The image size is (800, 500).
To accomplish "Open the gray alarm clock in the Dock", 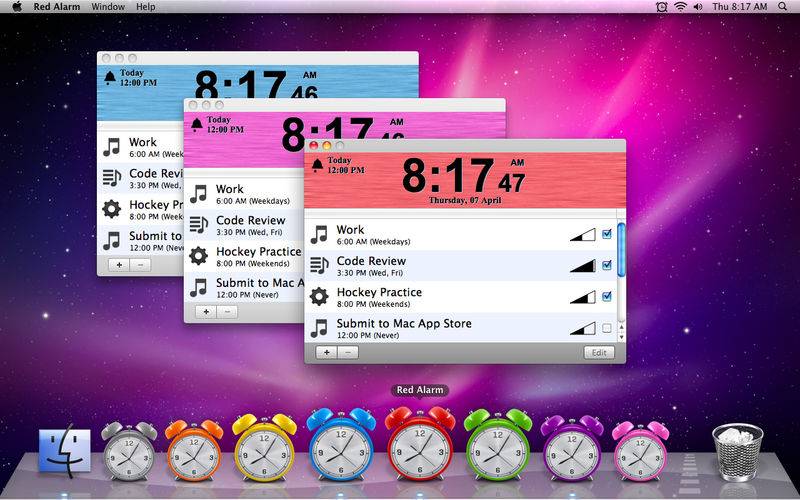I will (129, 451).
